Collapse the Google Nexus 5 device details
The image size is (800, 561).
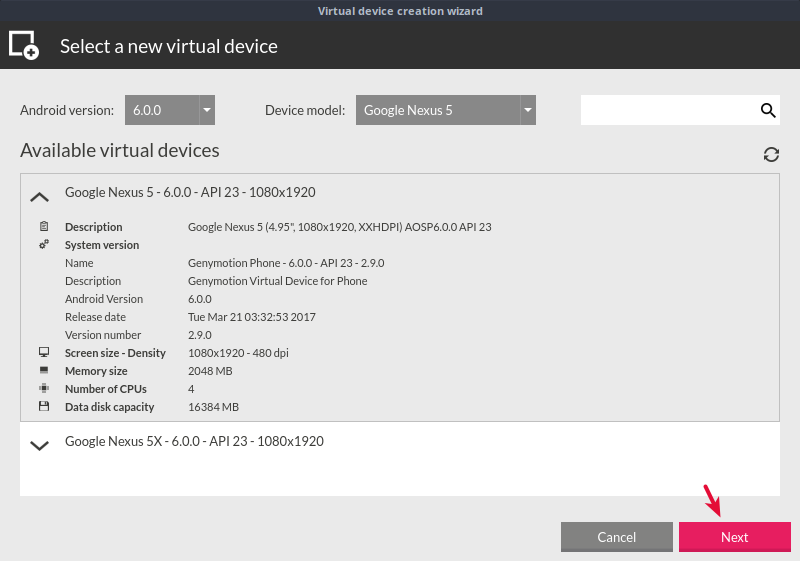click(39, 197)
